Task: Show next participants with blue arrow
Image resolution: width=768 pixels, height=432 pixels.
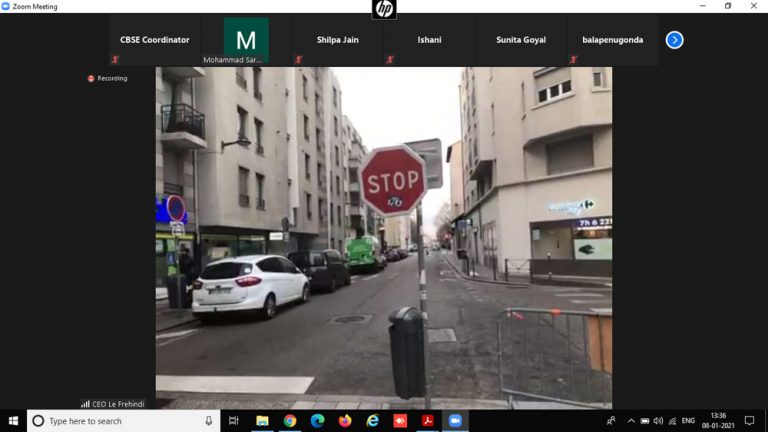Action: click(x=674, y=40)
